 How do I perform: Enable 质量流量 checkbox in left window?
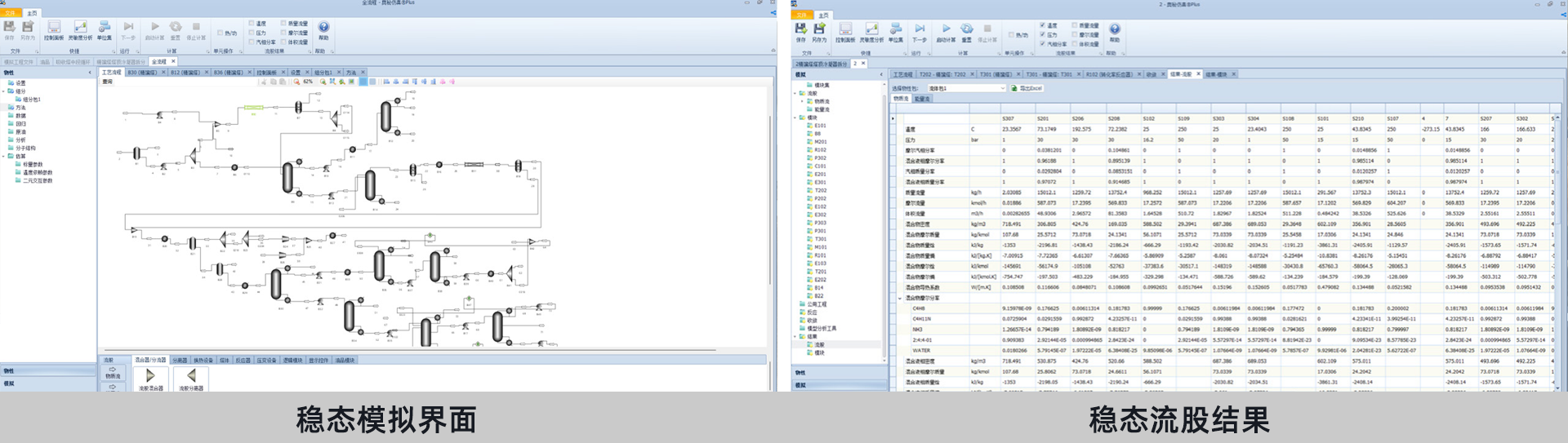[x=283, y=24]
